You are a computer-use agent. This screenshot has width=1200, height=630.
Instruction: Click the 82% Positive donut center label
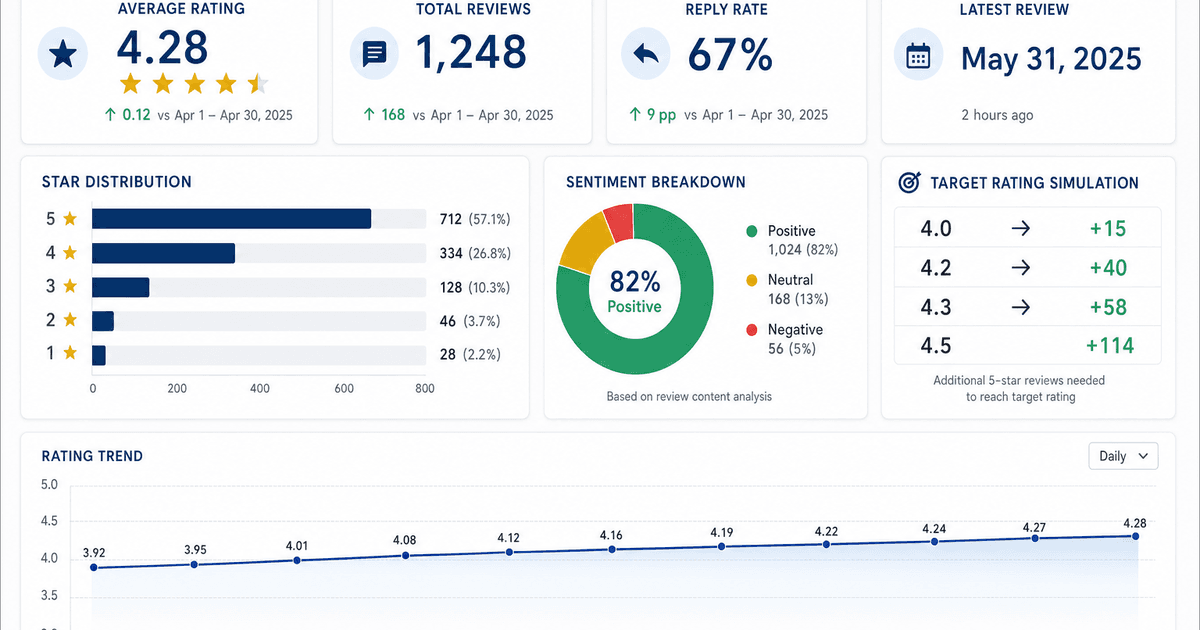[635, 291]
